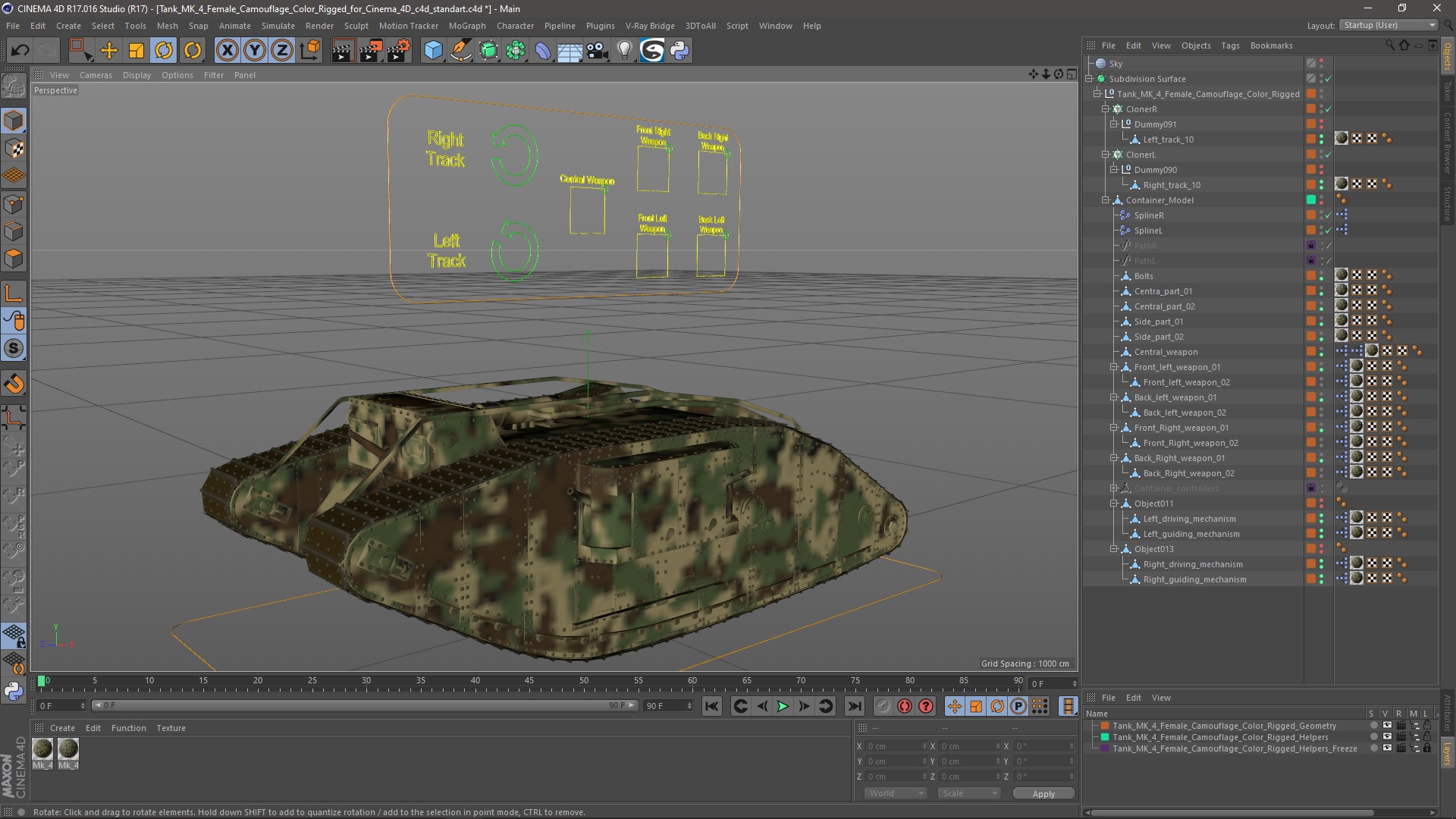Toggle the Y axis lock icon

coord(255,51)
